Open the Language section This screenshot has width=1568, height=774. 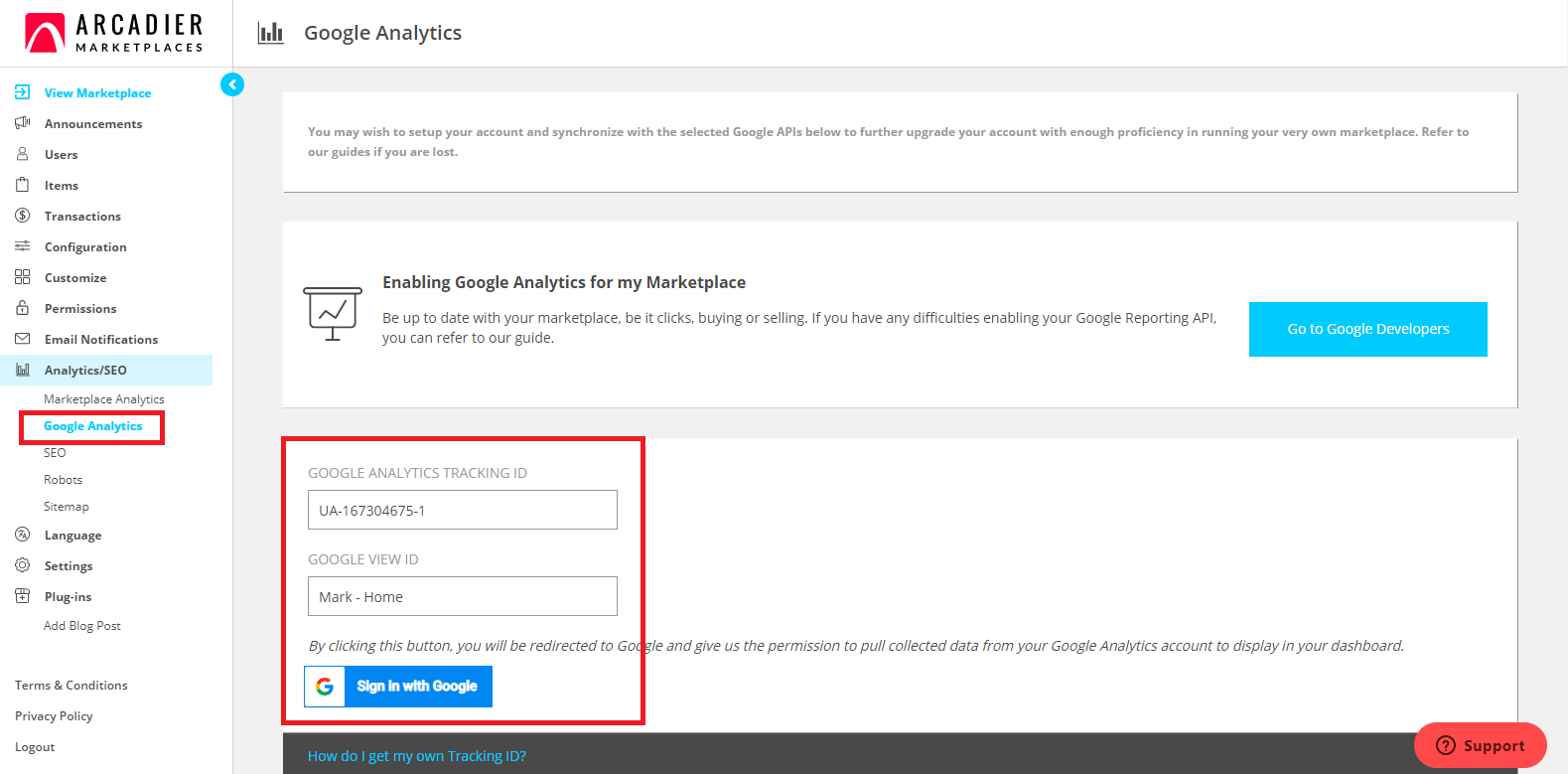pos(72,536)
